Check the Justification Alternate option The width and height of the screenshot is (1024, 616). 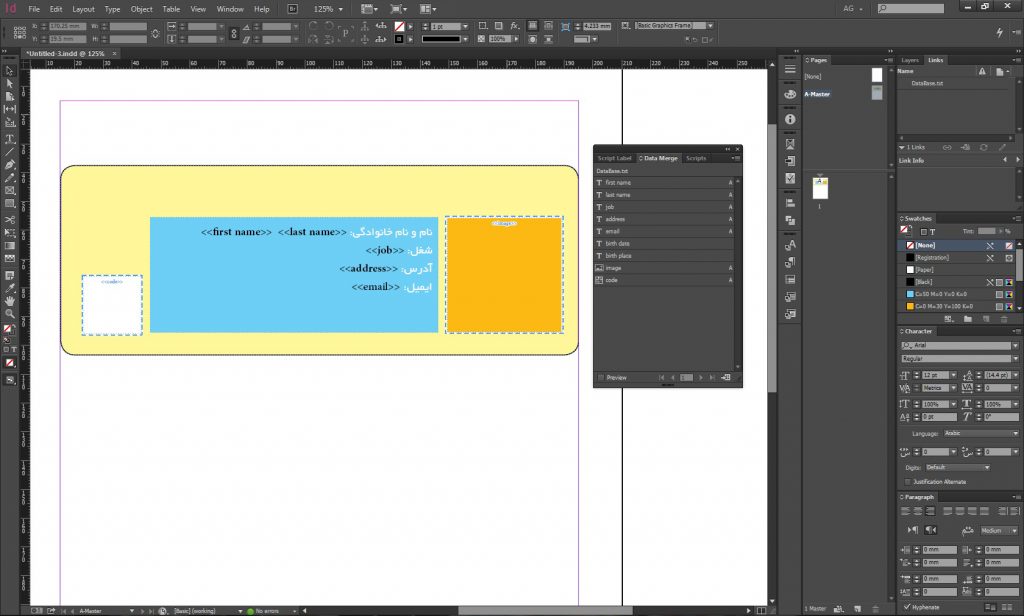(x=907, y=481)
